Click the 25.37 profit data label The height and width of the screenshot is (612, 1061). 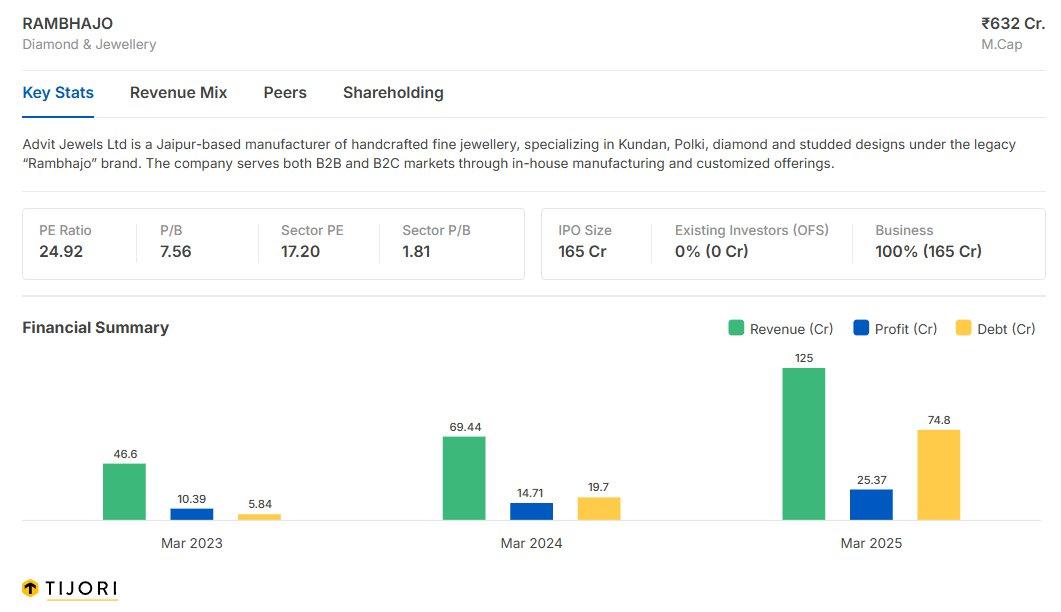pos(872,480)
